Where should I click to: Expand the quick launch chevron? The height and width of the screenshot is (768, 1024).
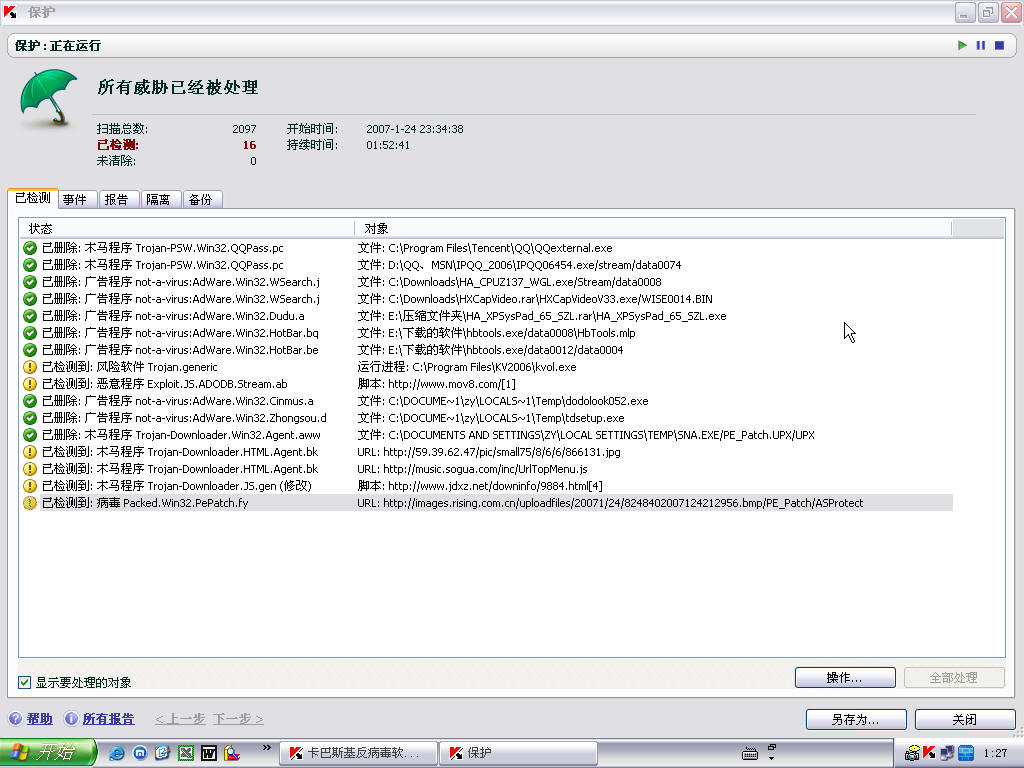(x=266, y=747)
